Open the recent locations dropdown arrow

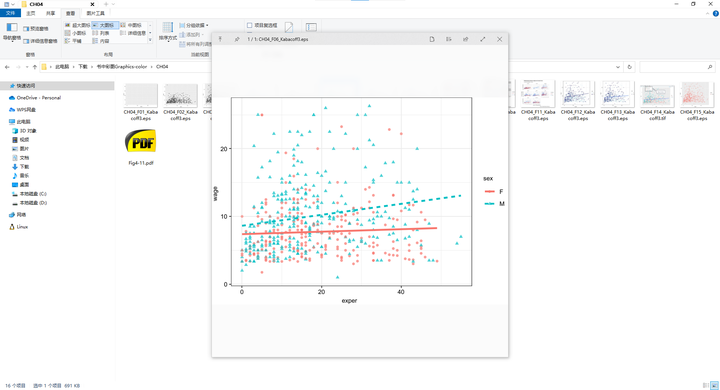point(27,67)
